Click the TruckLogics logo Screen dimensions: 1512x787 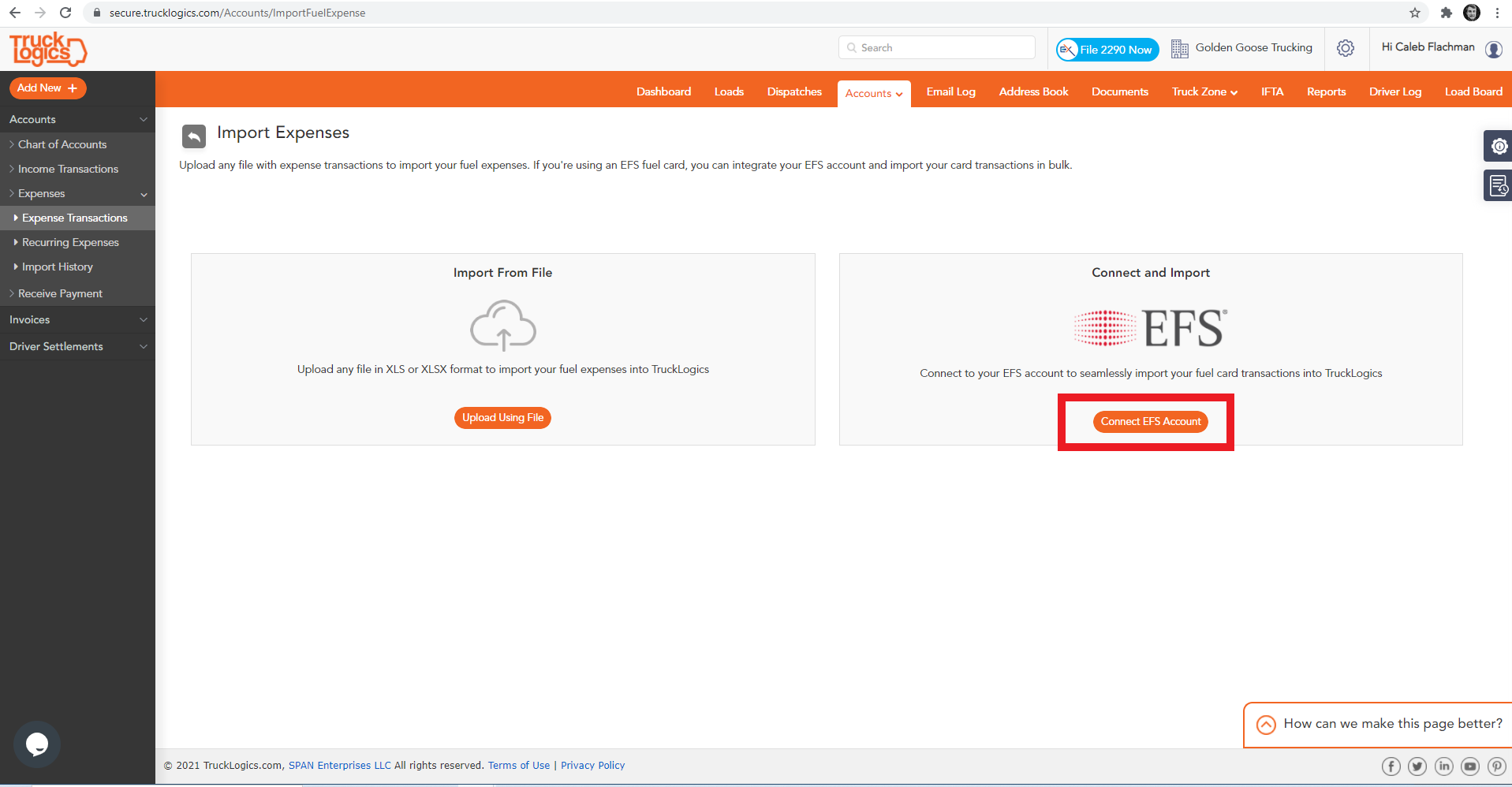48,50
